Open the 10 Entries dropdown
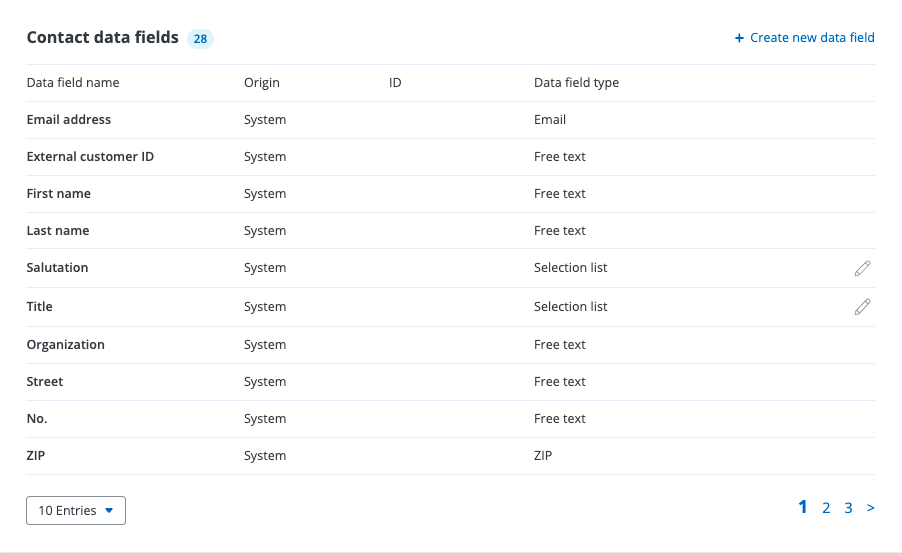This screenshot has height=553, width=902. point(76,511)
